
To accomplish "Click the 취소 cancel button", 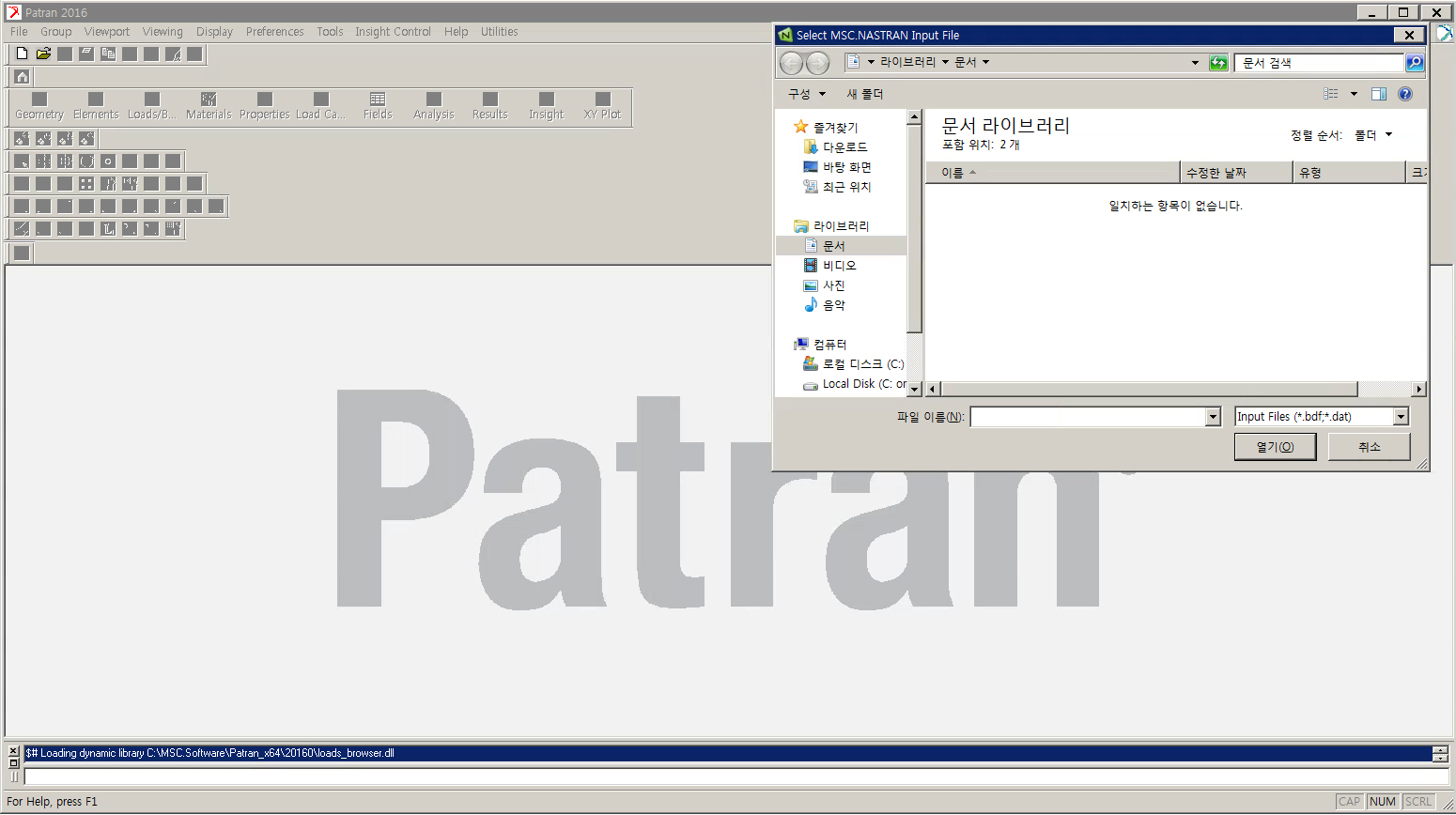I will pyautogui.click(x=1370, y=447).
